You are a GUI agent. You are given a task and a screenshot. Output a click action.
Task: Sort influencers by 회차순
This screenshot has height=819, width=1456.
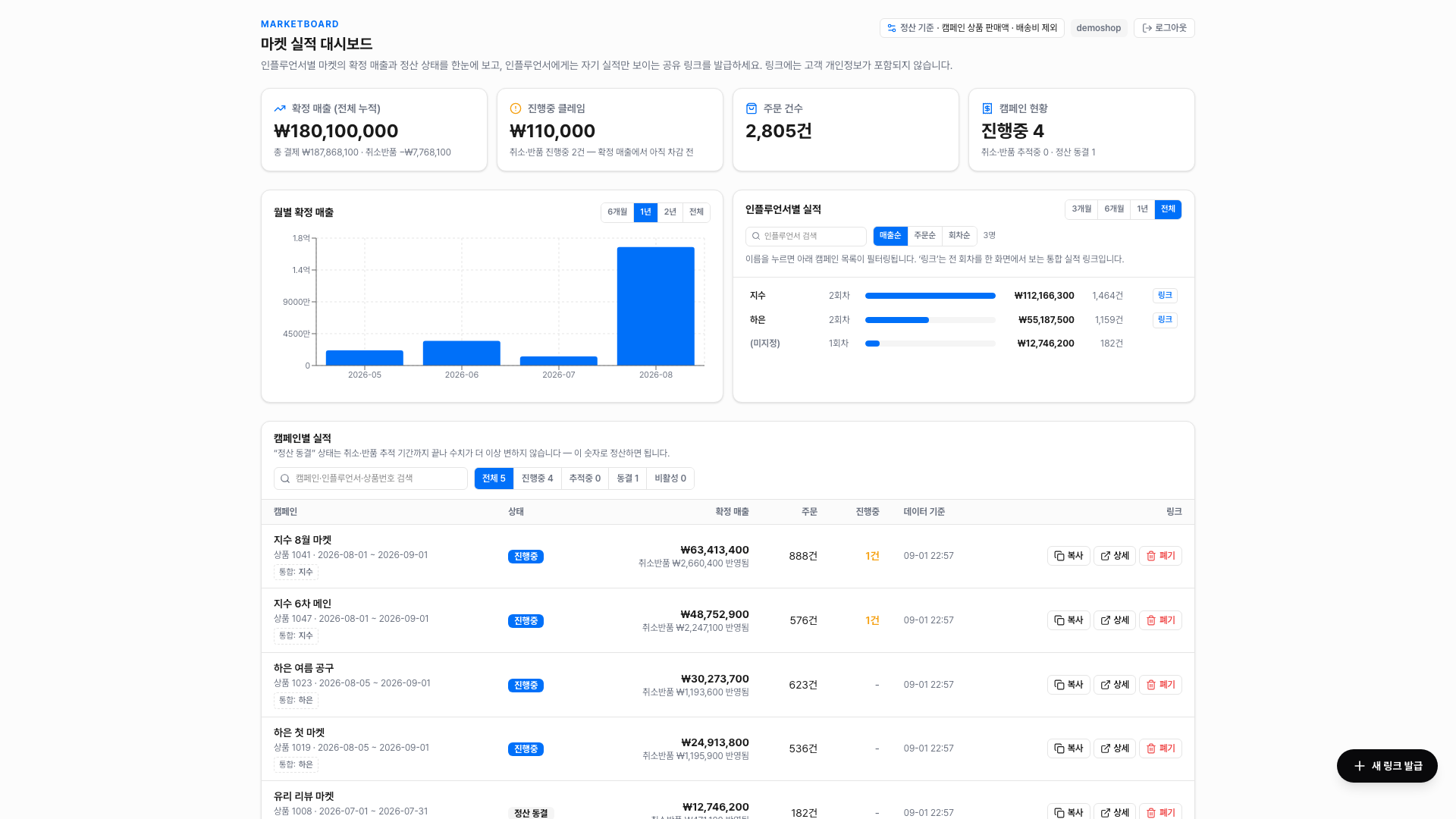959,236
